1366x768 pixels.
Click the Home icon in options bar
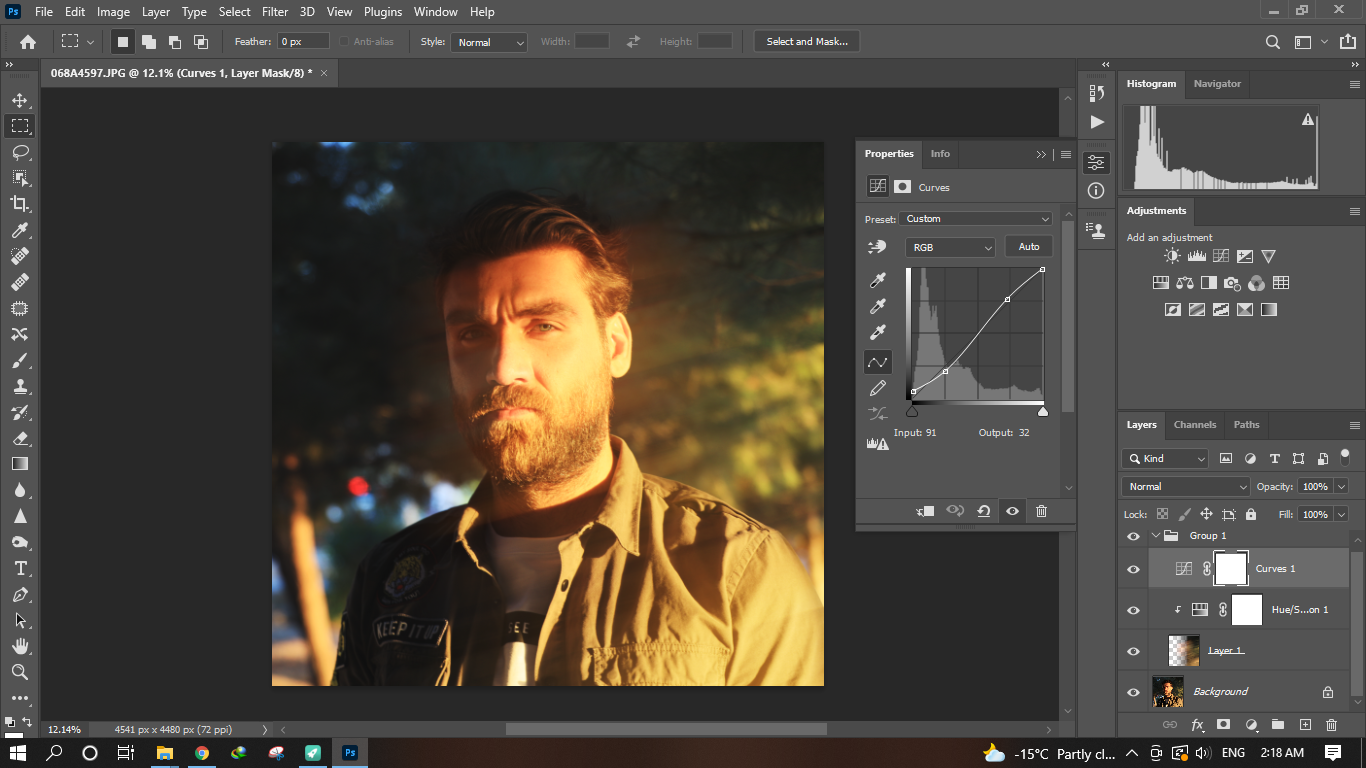pyautogui.click(x=28, y=42)
